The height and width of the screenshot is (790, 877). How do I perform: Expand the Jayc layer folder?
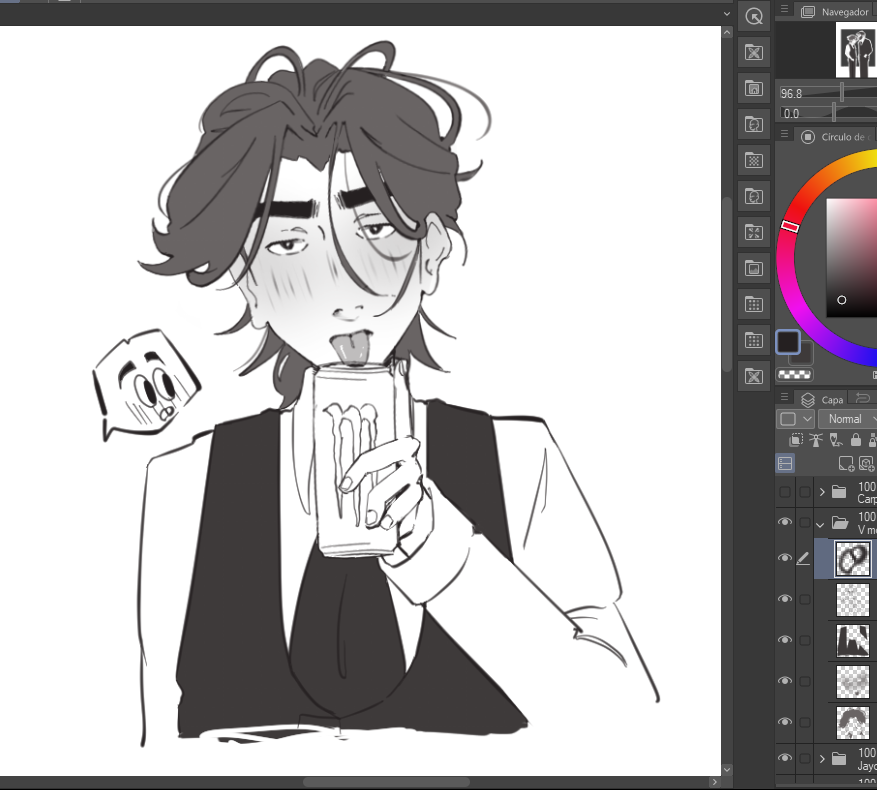click(822, 759)
